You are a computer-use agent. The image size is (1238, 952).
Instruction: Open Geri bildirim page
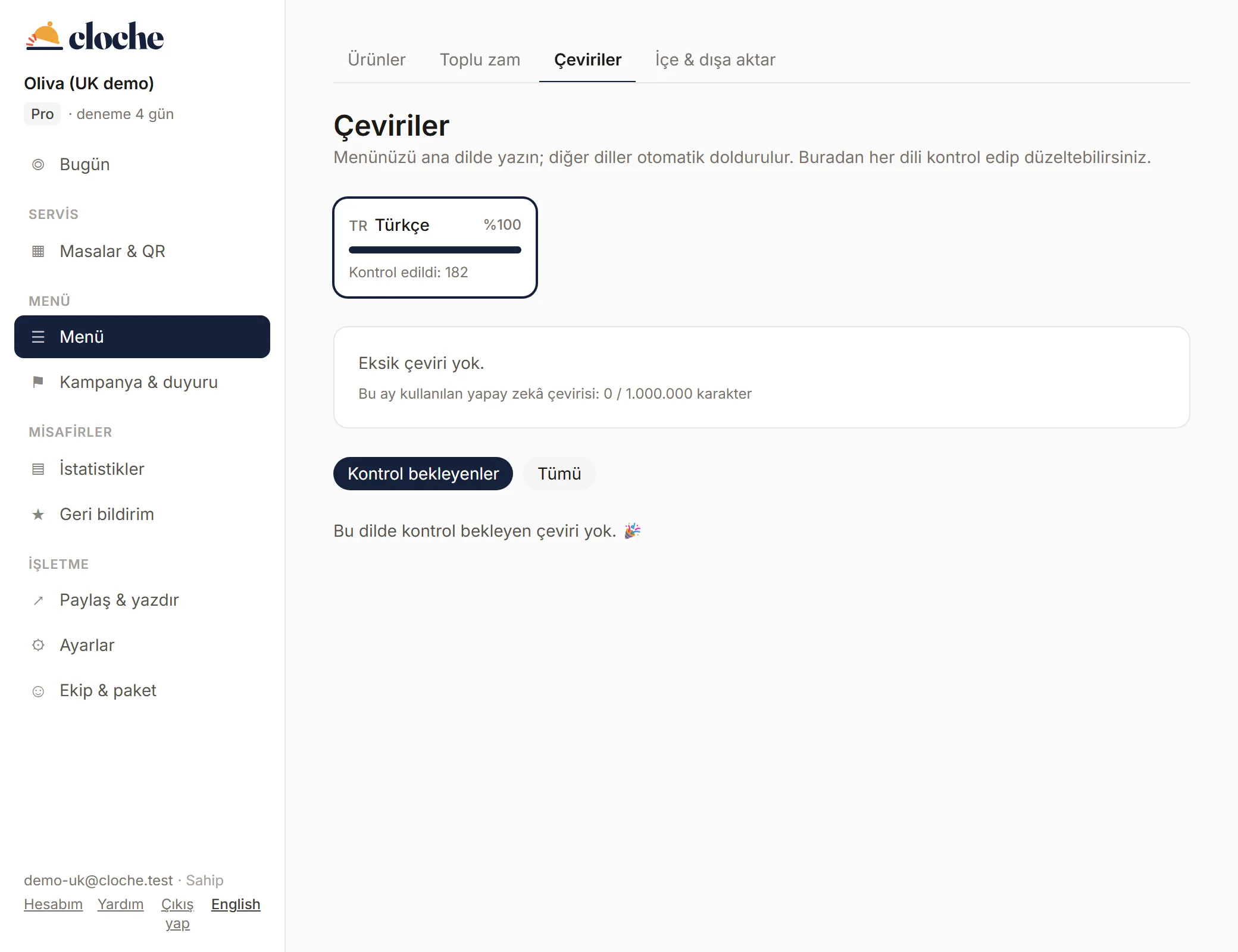point(142,515)
